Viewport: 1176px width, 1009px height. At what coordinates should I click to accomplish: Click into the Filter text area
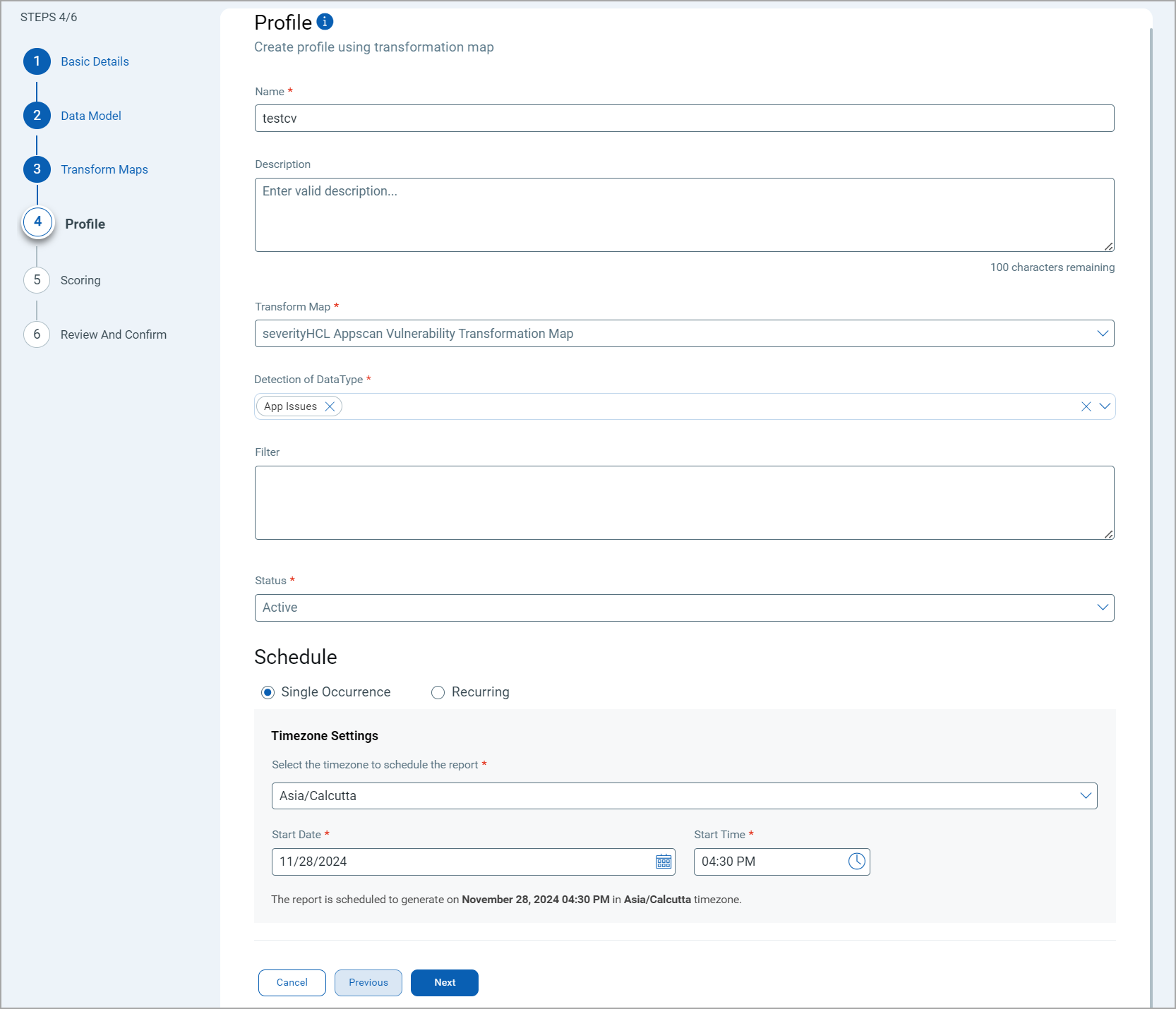683,502
